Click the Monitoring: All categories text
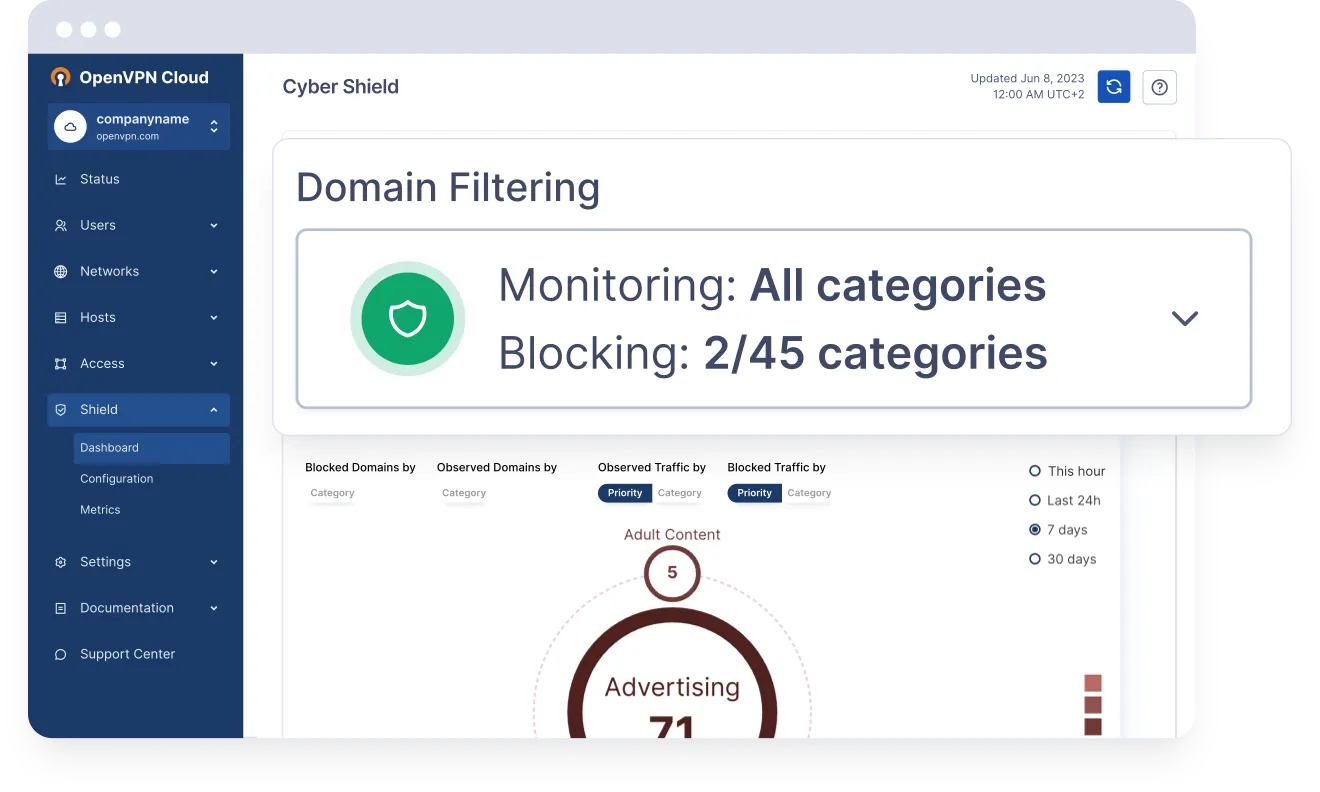Screen dimensions: 1320x792 [772, 286]
